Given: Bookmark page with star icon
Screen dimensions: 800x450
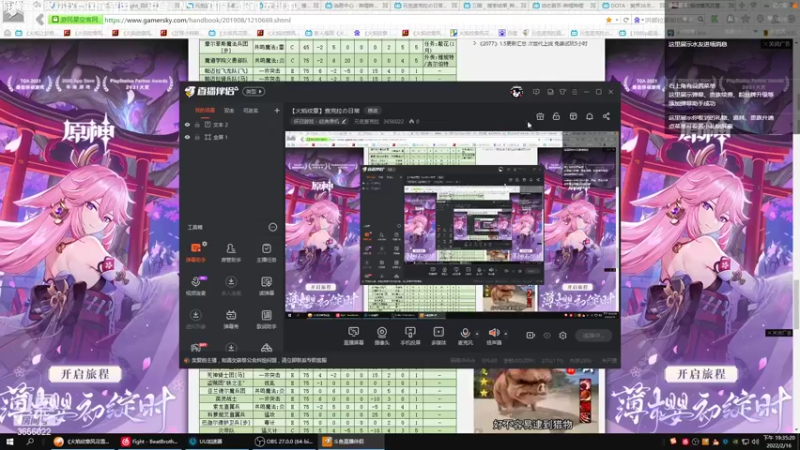Looking at the screenshot, I should (609, 20).
